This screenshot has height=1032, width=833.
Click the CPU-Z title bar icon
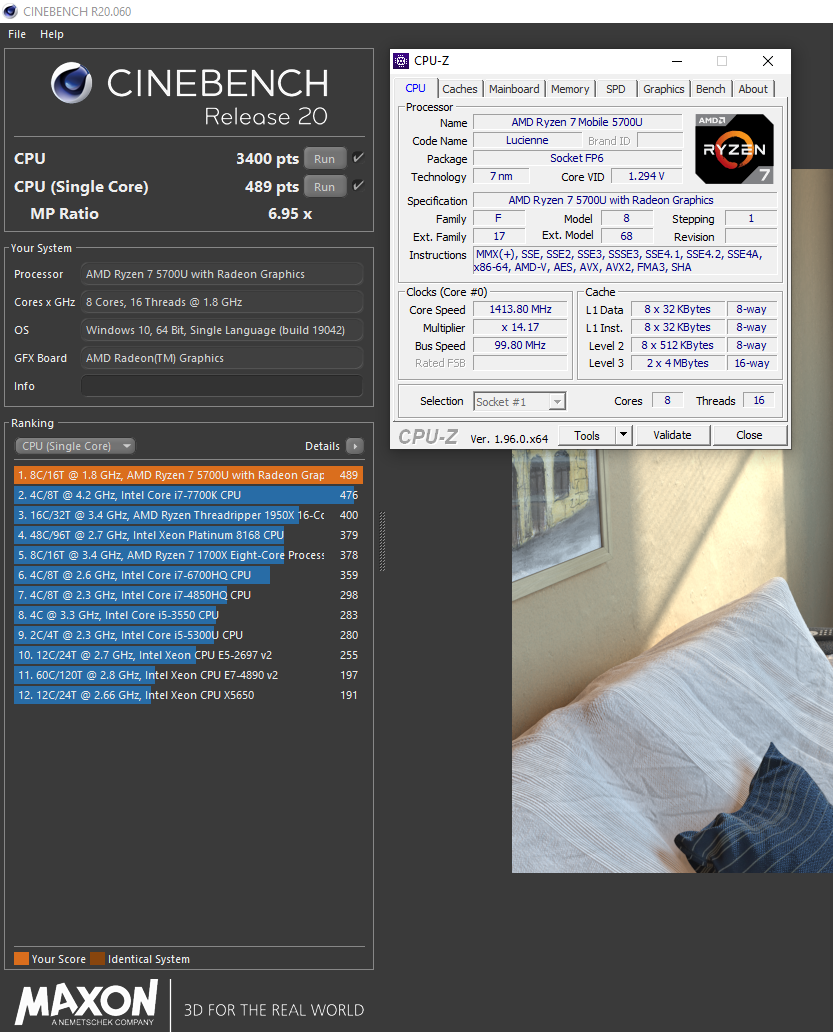point(401,61)
